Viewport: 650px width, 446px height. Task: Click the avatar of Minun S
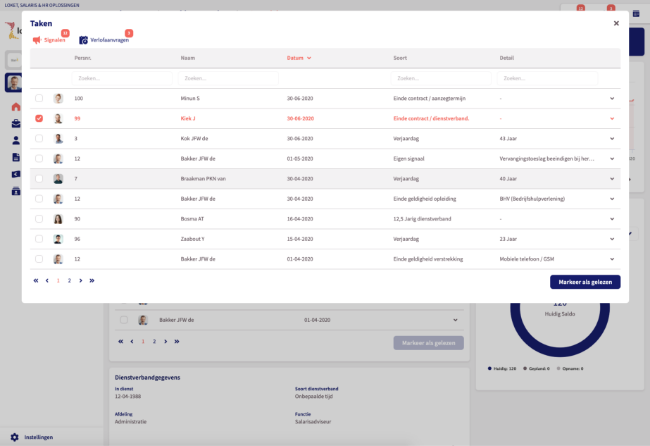(x=58, y=98)
